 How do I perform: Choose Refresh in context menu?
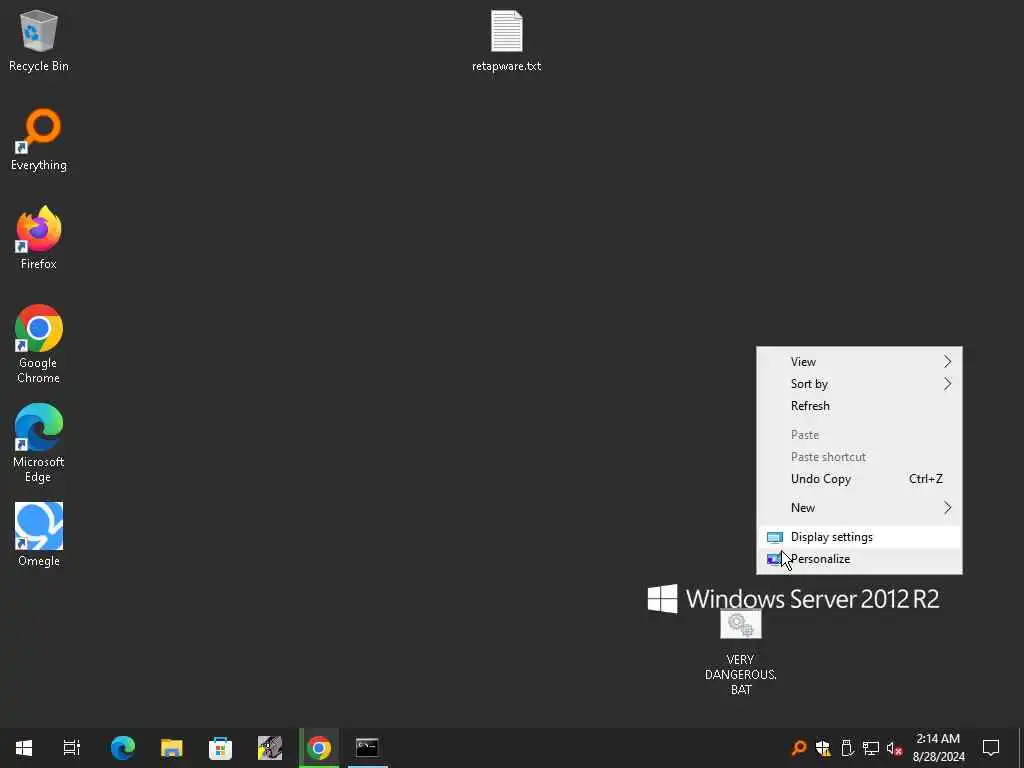coord(859,406)
